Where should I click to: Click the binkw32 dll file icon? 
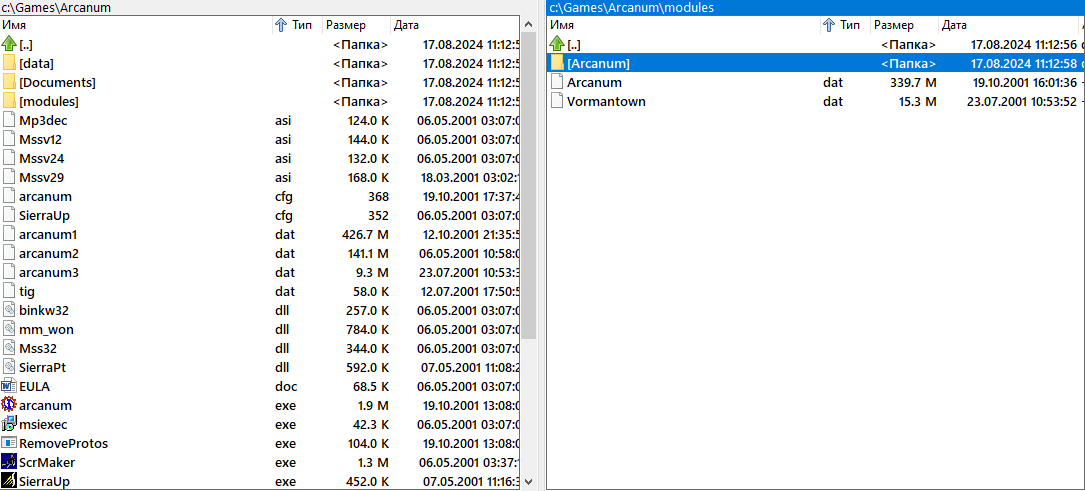9,310
